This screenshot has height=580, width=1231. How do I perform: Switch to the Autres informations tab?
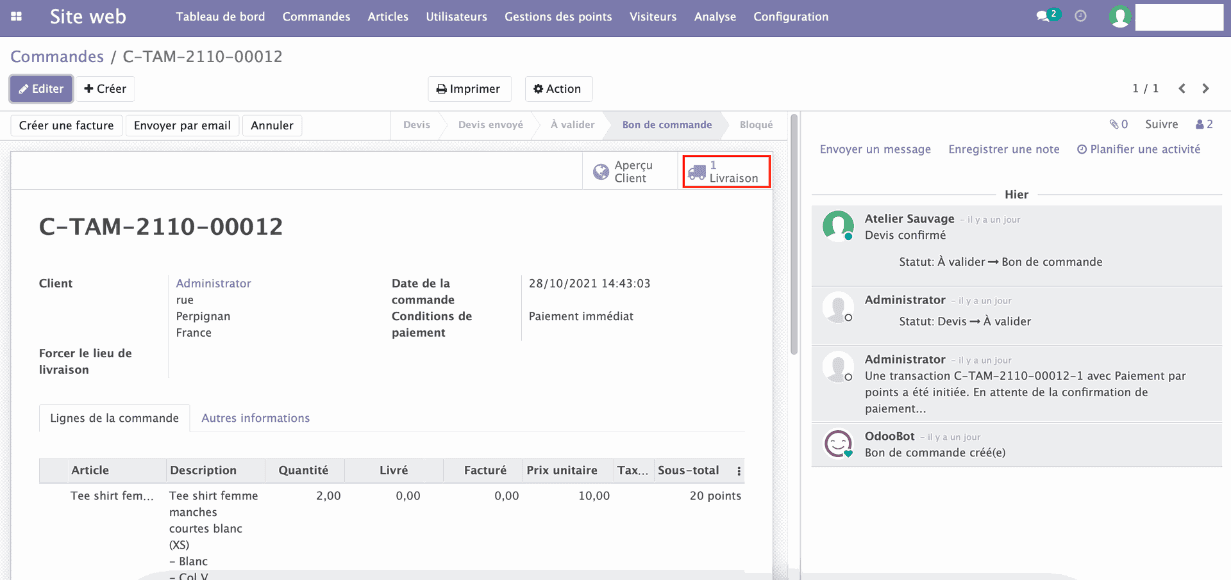pyautogui.click(x=257, y=418)
